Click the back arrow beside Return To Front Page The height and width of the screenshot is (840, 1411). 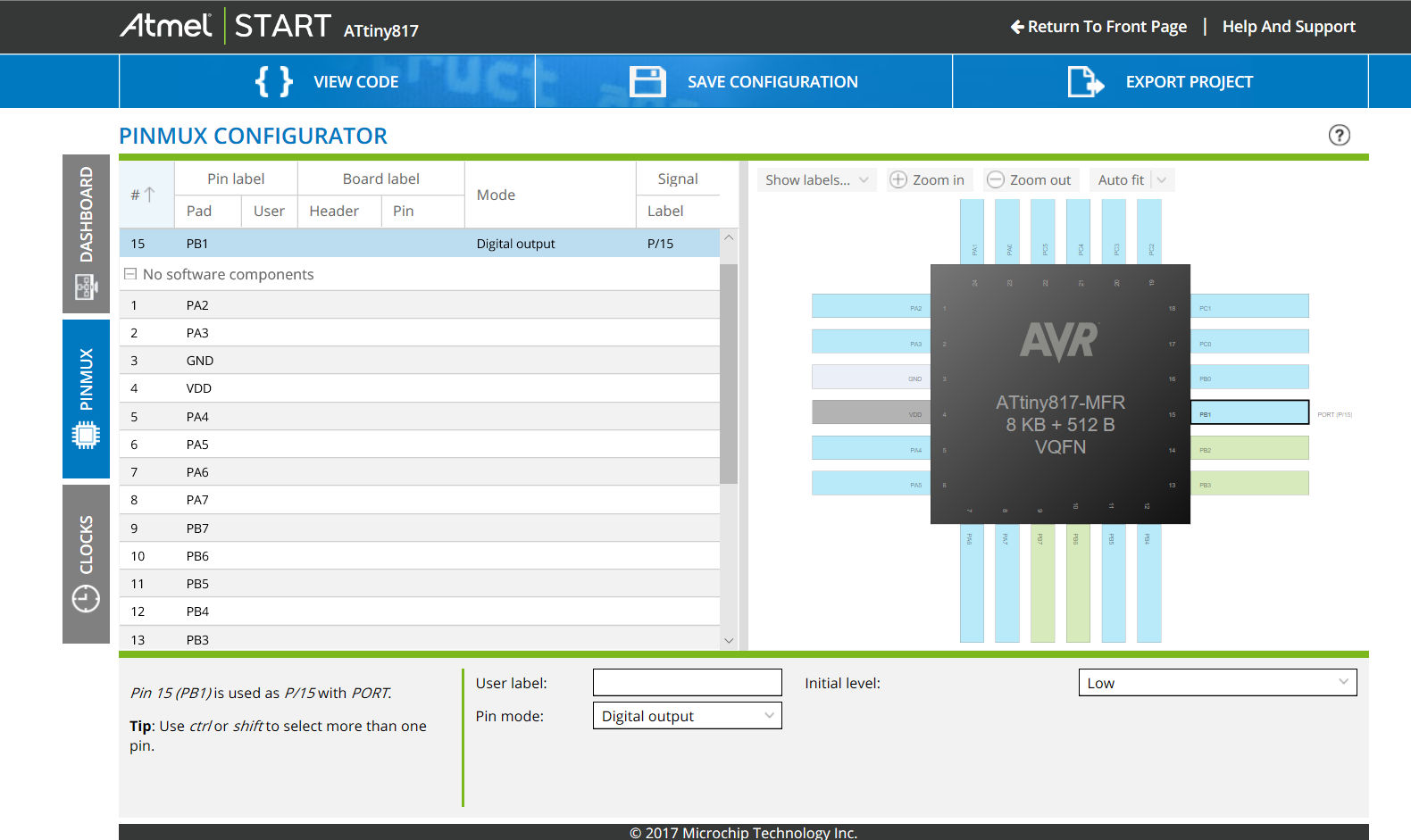1017,27
